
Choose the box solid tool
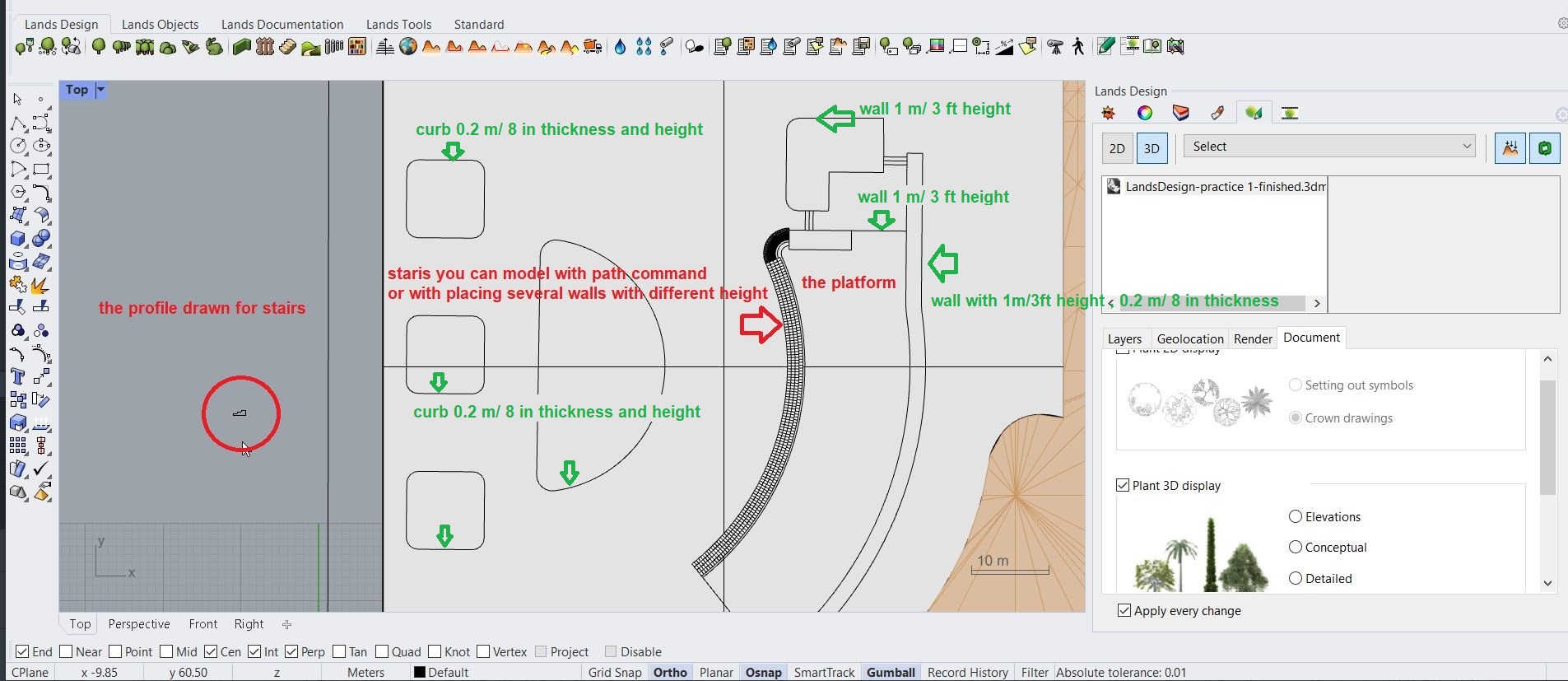pyautogui.click(x=17, y=238)
